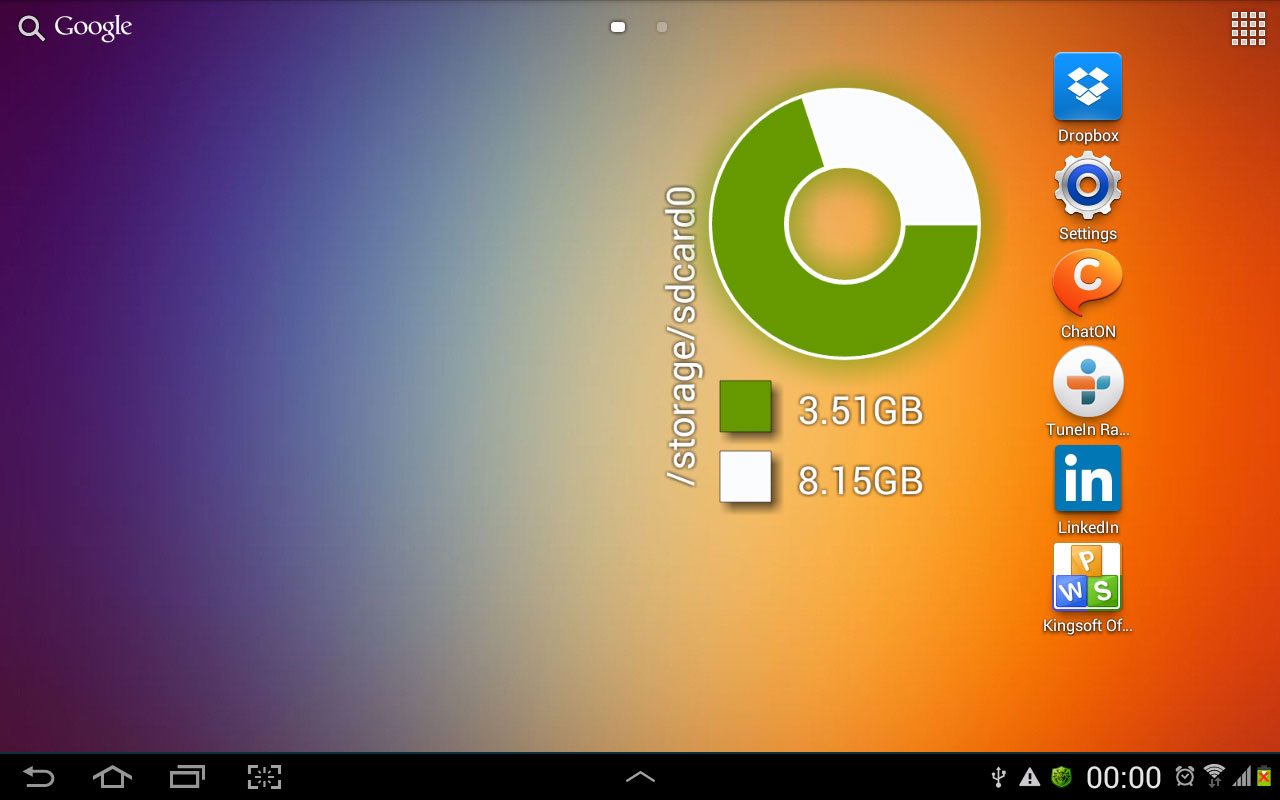Viewport: 1280px width, 800px height.
Task: Tap the Home navigation button
Action: [x=112, y=776]
